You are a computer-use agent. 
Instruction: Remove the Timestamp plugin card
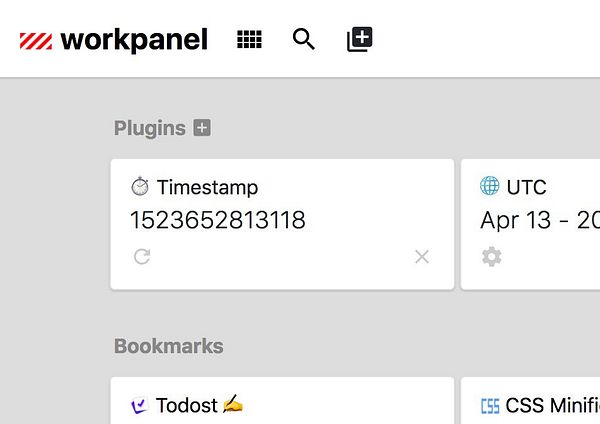click(x=422, y=257)
